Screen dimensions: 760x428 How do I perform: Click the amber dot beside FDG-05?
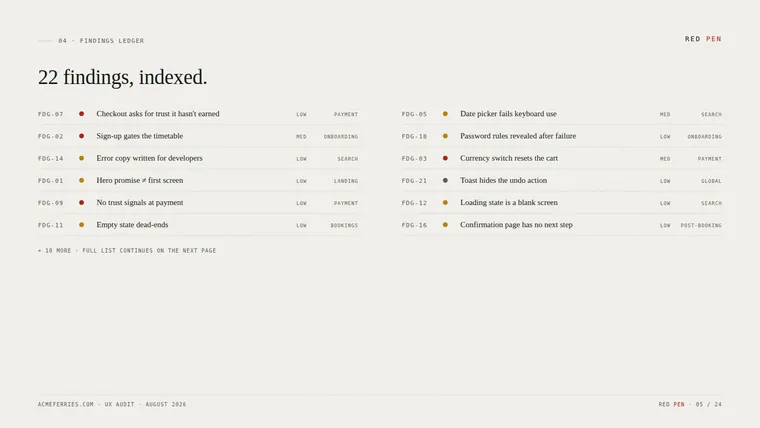(445, 114)
